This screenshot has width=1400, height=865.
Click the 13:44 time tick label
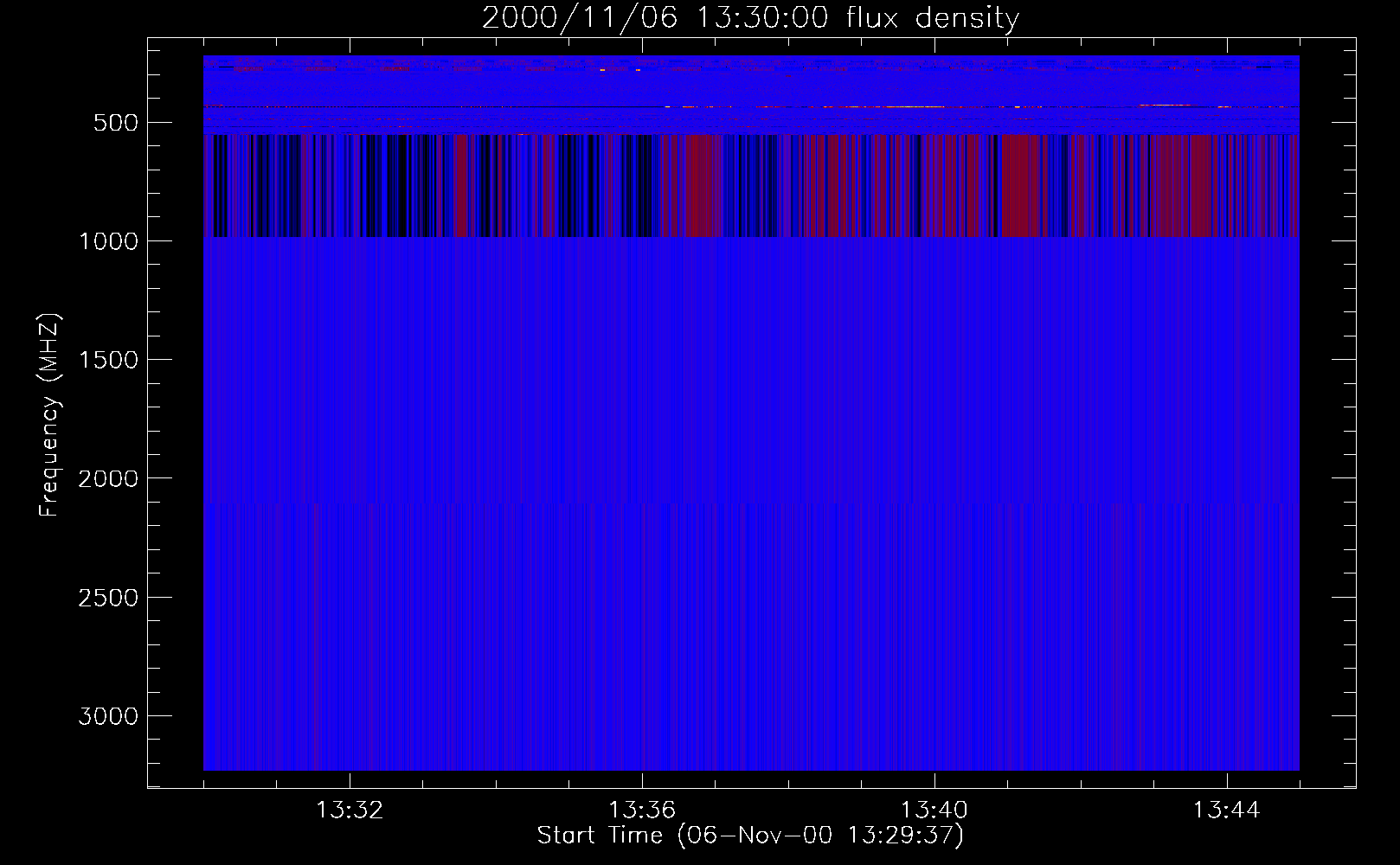[x=1227, y=811]
